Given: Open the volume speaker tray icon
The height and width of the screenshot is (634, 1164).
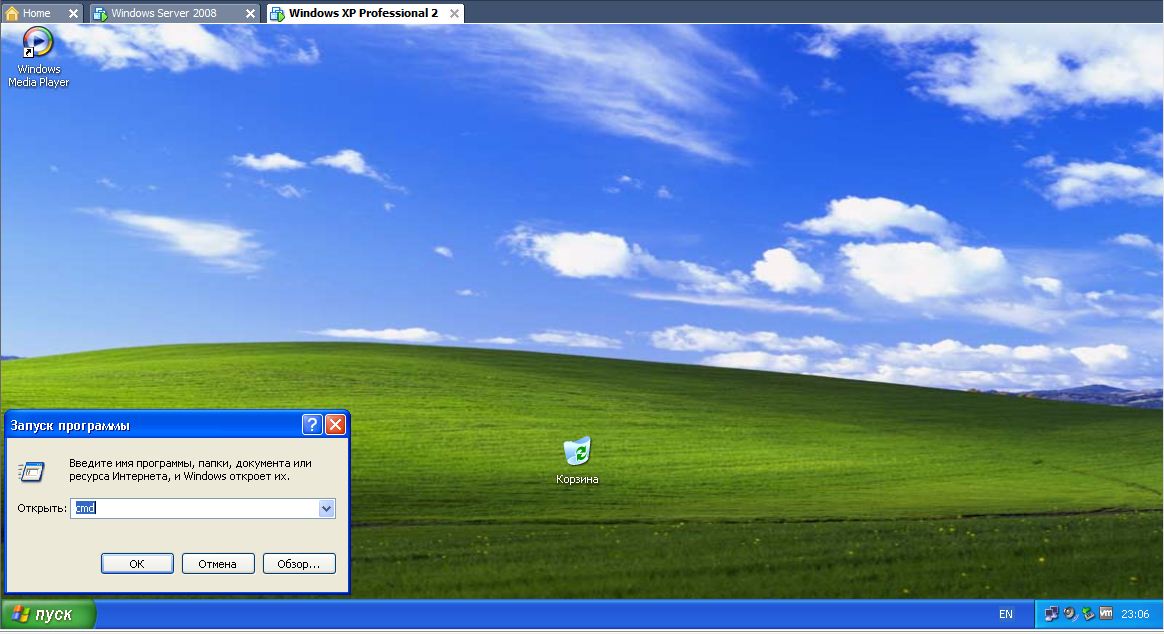Looking at the screenshot, I should [1070, 614].
